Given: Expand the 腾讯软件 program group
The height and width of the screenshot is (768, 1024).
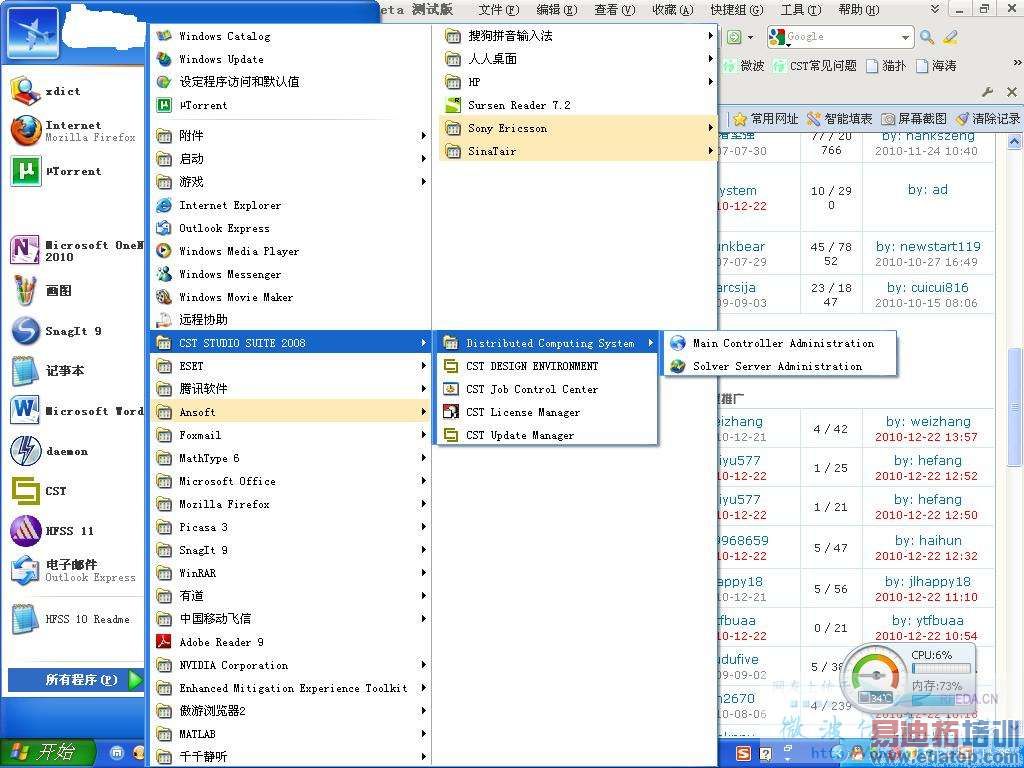Looking at the screenshot, I should click(x=290, y=389).
